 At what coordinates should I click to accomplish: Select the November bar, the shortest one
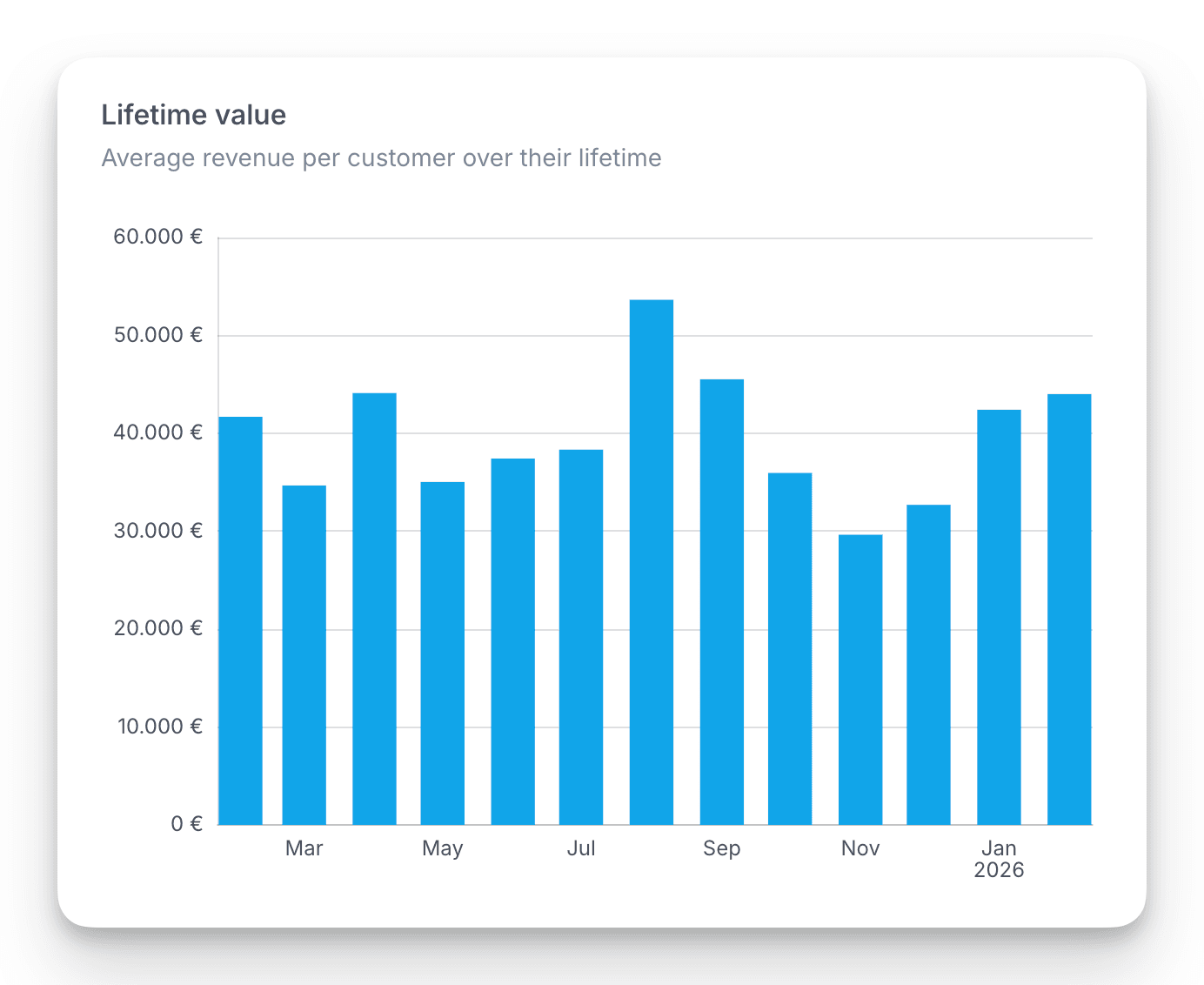tap(860, 680)
